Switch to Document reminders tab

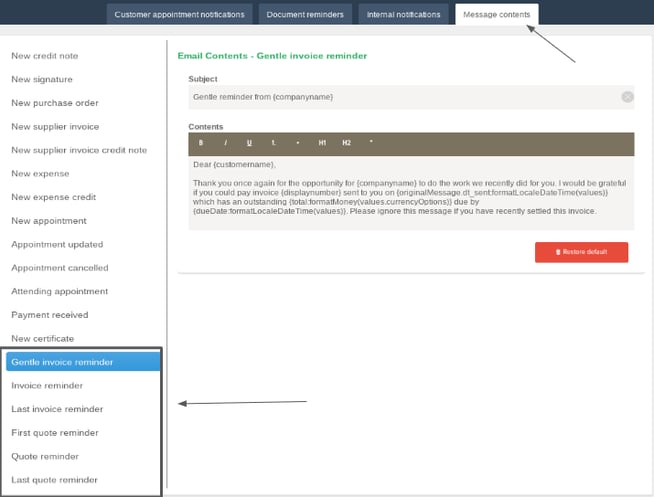coord(305,15)
